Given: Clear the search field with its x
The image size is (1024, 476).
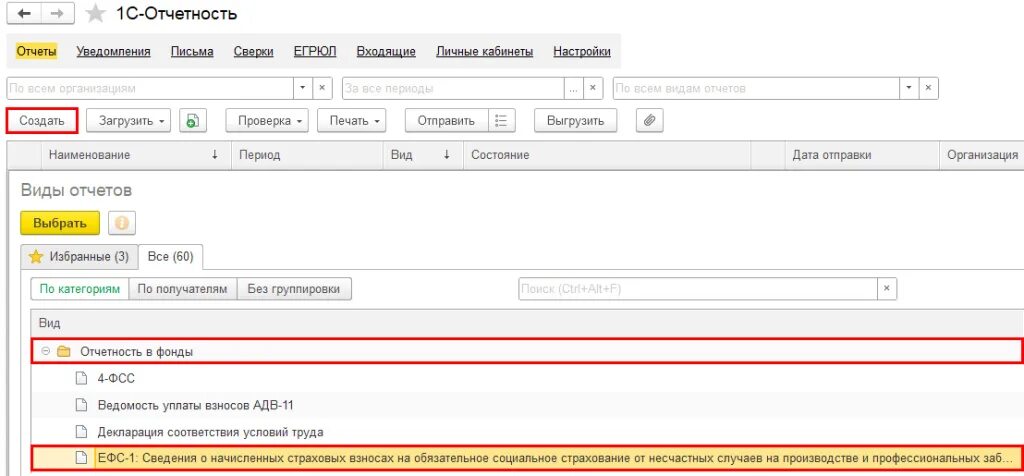Looking at the screenshot, I should (x=887, y=289).
